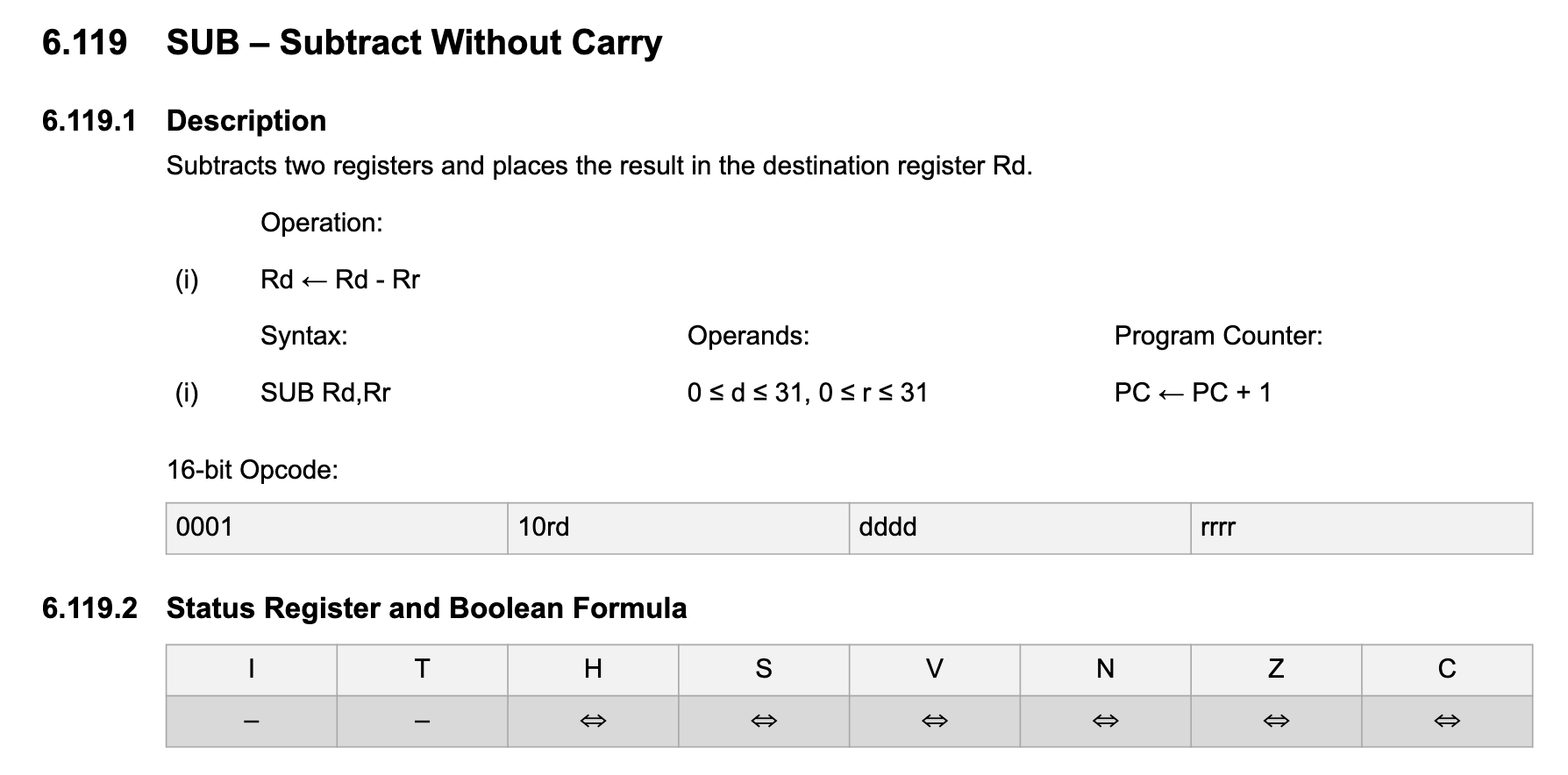Click the dash under I flag
The width and height of the screenshot is (1568, 775).
pyautogui.click(x=252, y=722)
